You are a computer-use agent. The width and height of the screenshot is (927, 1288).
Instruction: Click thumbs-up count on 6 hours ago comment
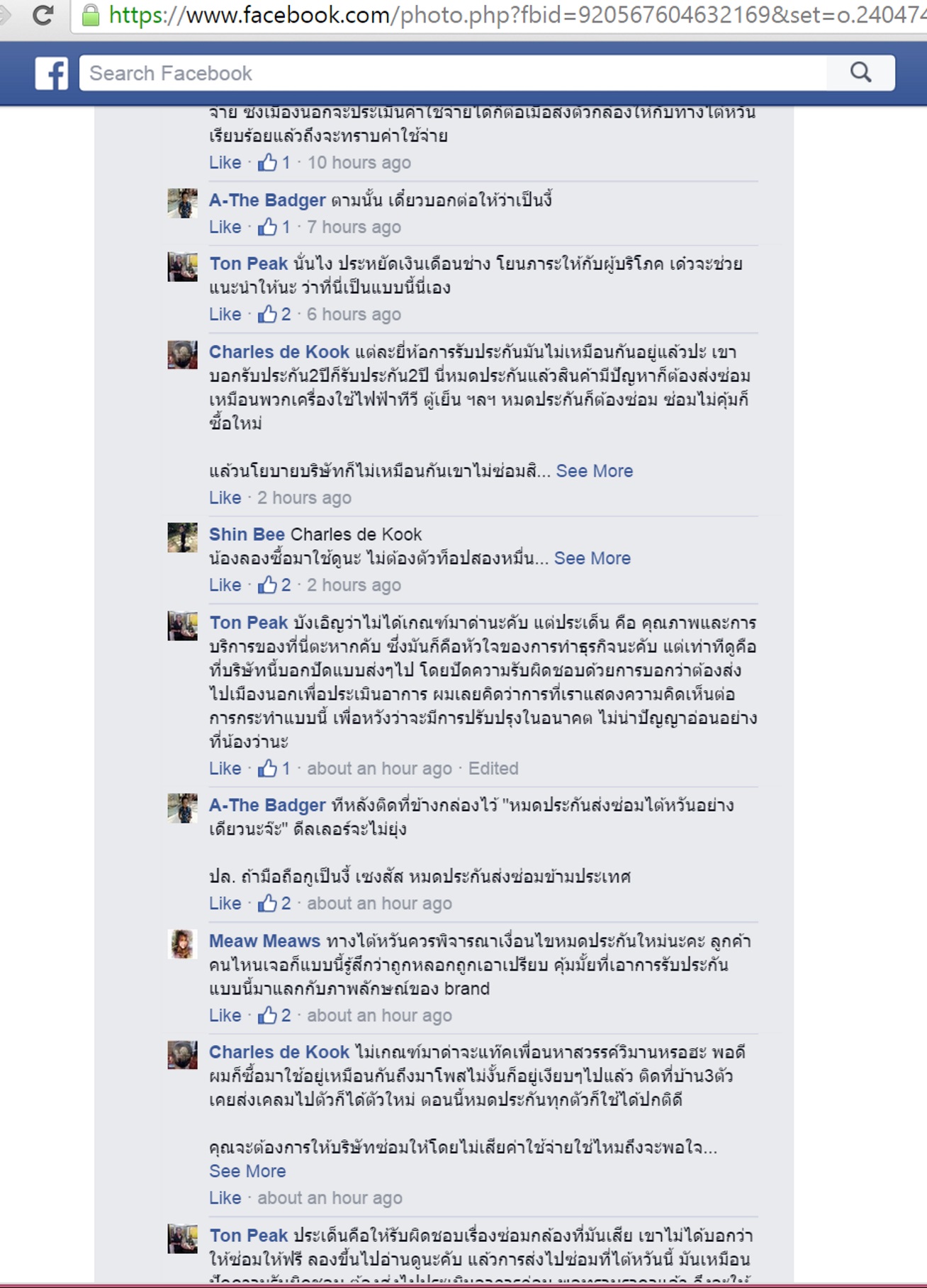[286, 315]
